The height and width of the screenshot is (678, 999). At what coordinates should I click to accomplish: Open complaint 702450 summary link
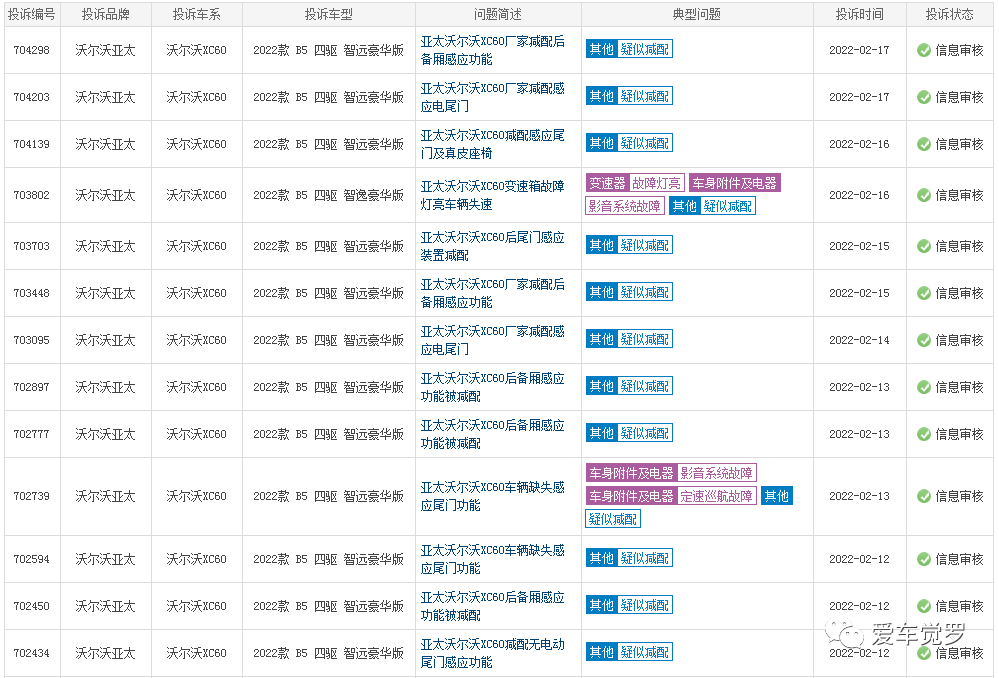492,607
